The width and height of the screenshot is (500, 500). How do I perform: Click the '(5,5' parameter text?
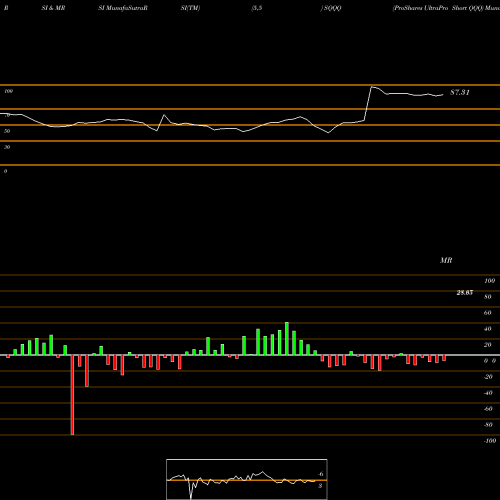pos(257,8)
